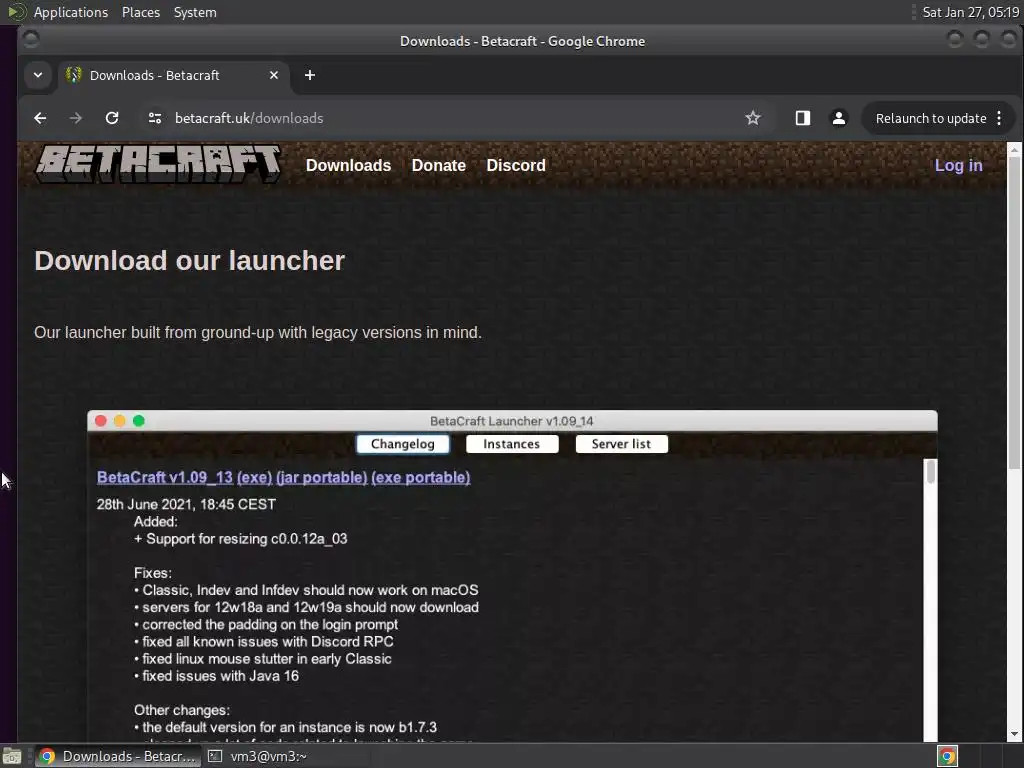Image resolution: width=1024 pixels, height=768 pixels.
Task: Click Changelog button in launcher image
Action: coord(403,444)
